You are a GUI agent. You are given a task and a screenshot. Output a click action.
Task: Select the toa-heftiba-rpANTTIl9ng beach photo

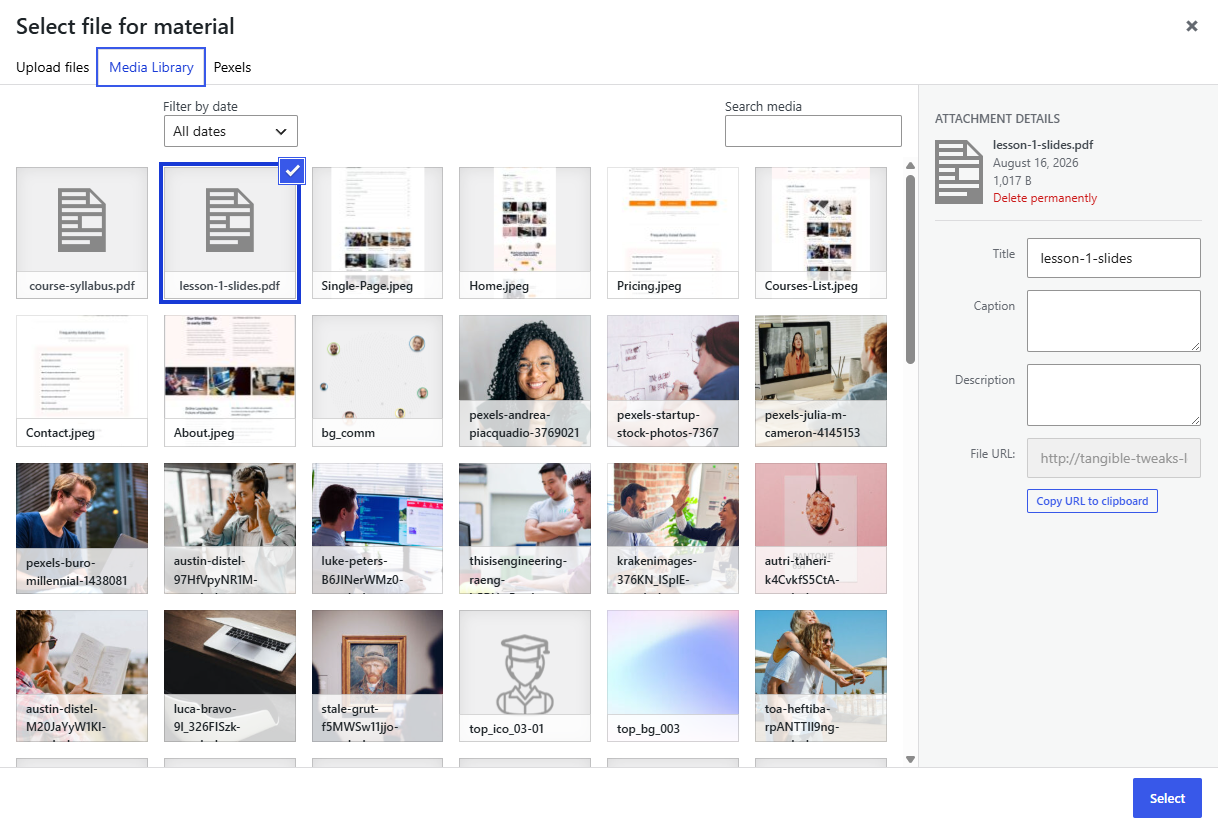point(821,676)
